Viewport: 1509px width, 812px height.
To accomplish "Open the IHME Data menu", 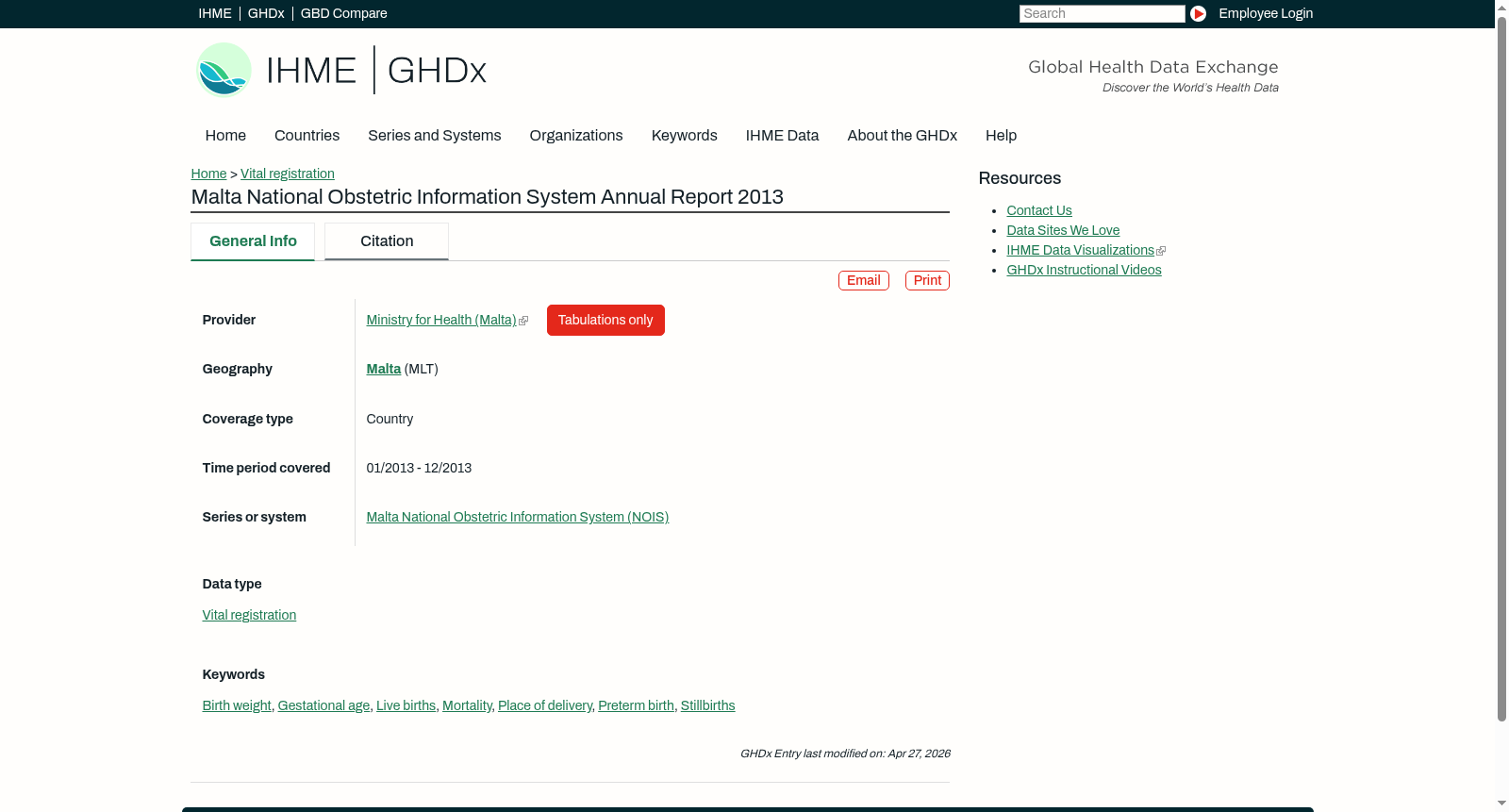I will [782, 135].
